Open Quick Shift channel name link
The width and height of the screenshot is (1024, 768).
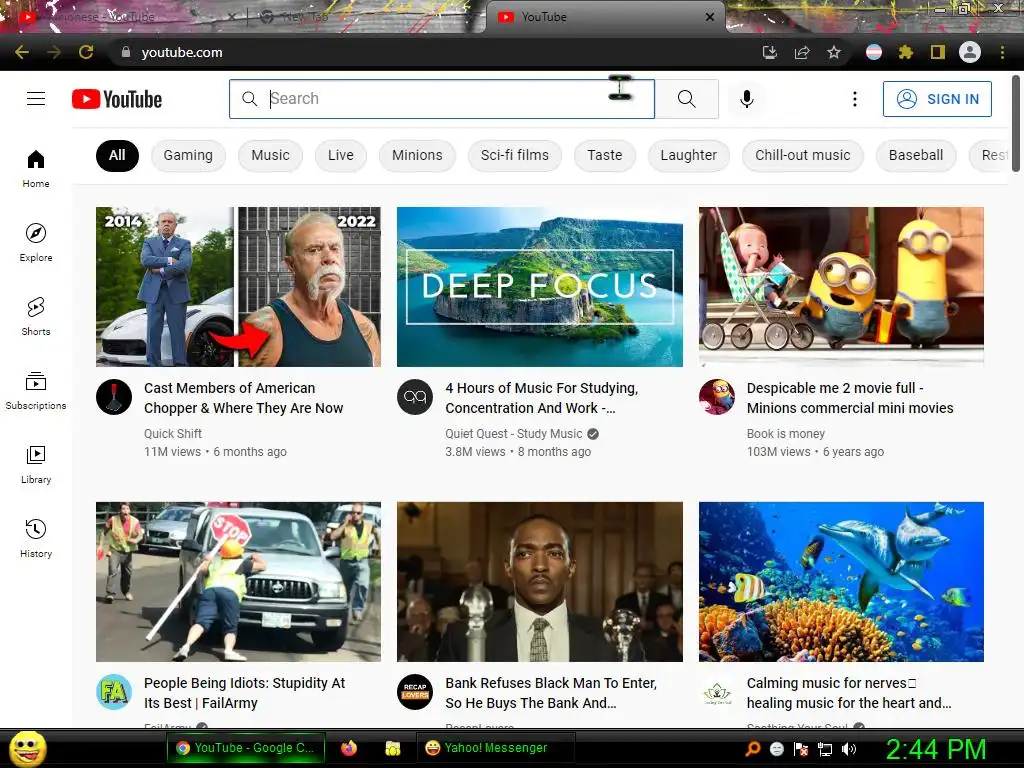(173, 434)
